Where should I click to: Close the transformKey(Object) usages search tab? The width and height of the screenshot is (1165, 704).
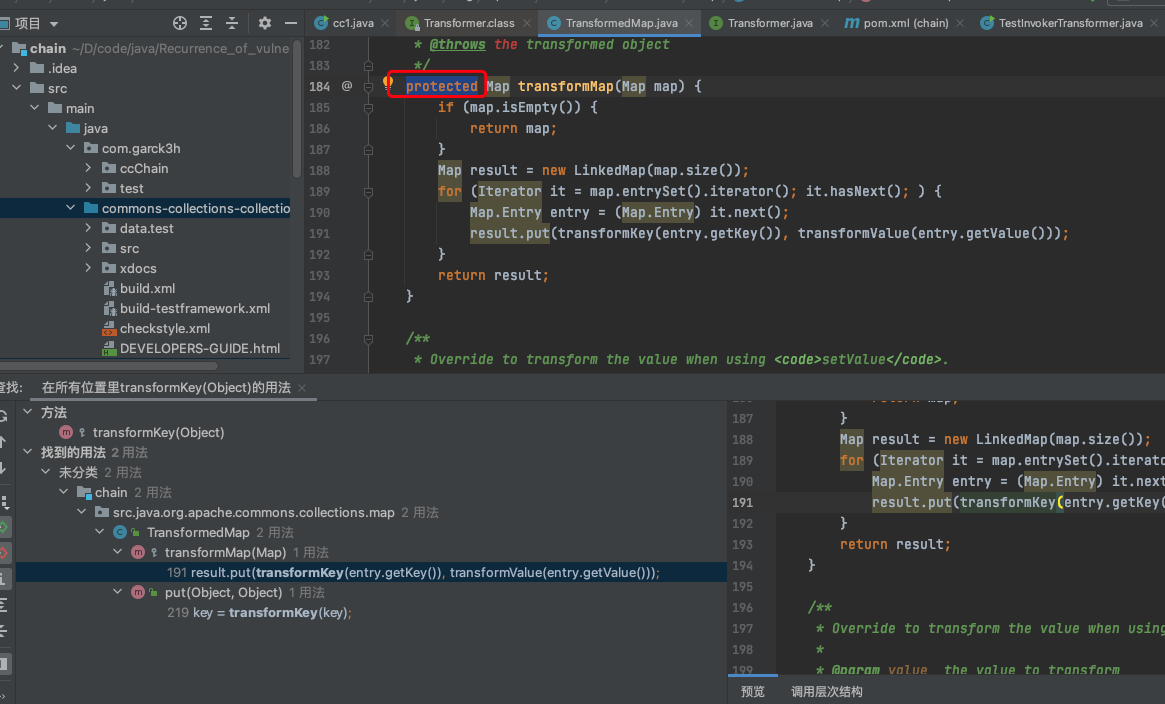point(302,388)
